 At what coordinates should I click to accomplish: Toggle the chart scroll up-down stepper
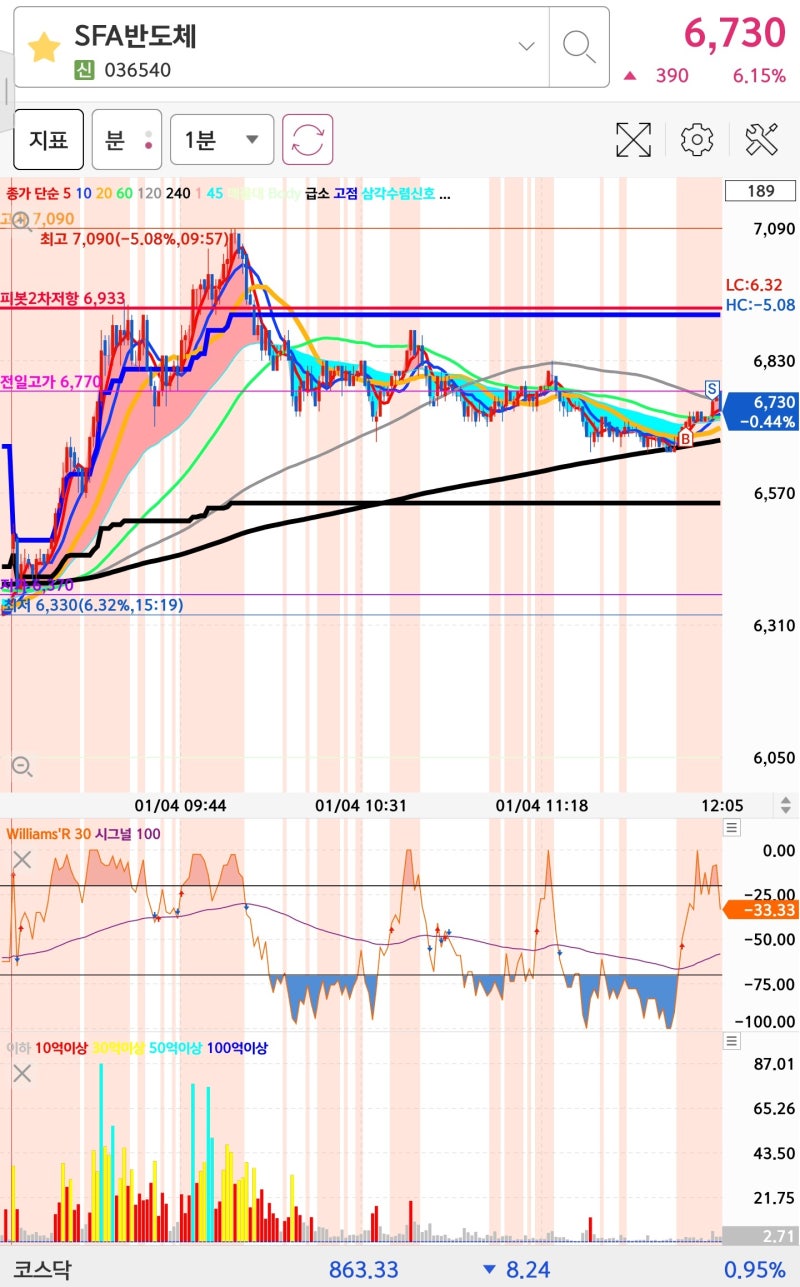click(785, 805)
